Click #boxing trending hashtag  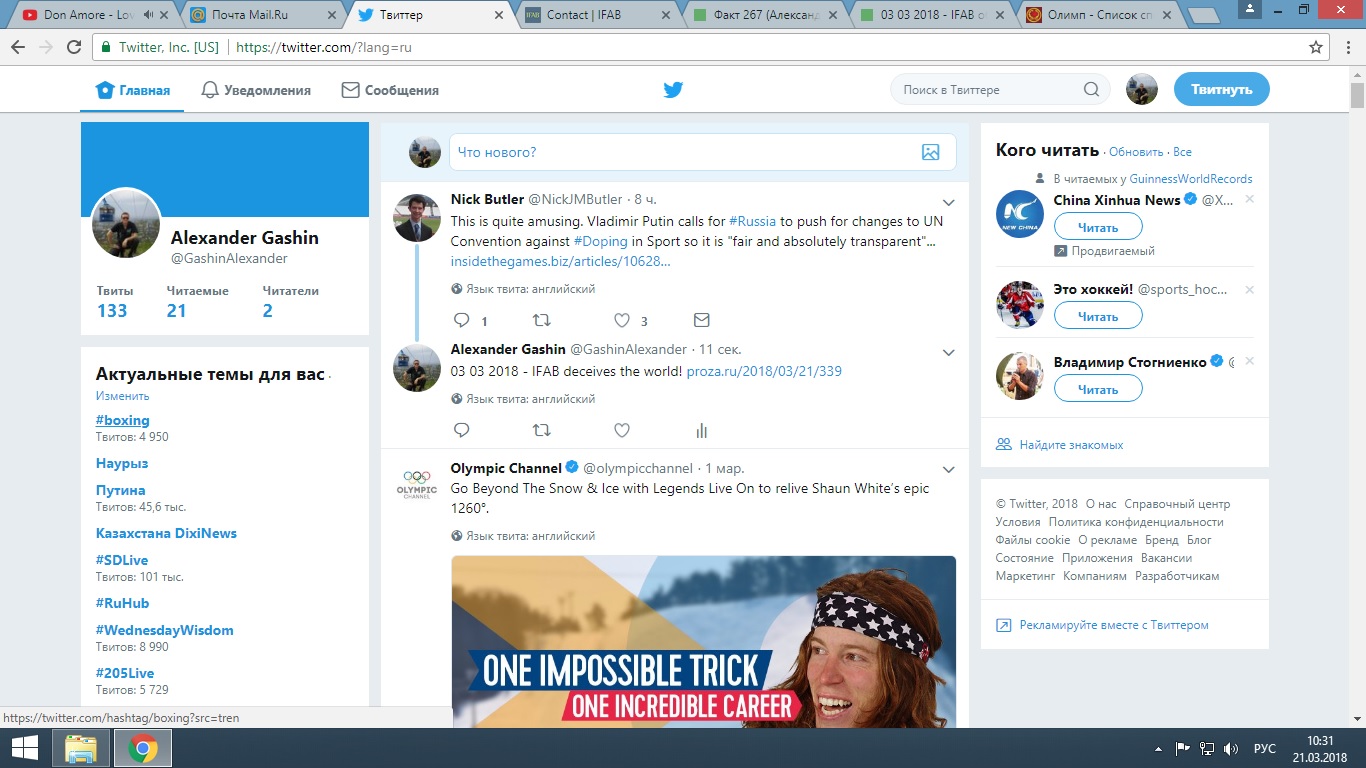(122, 420)
